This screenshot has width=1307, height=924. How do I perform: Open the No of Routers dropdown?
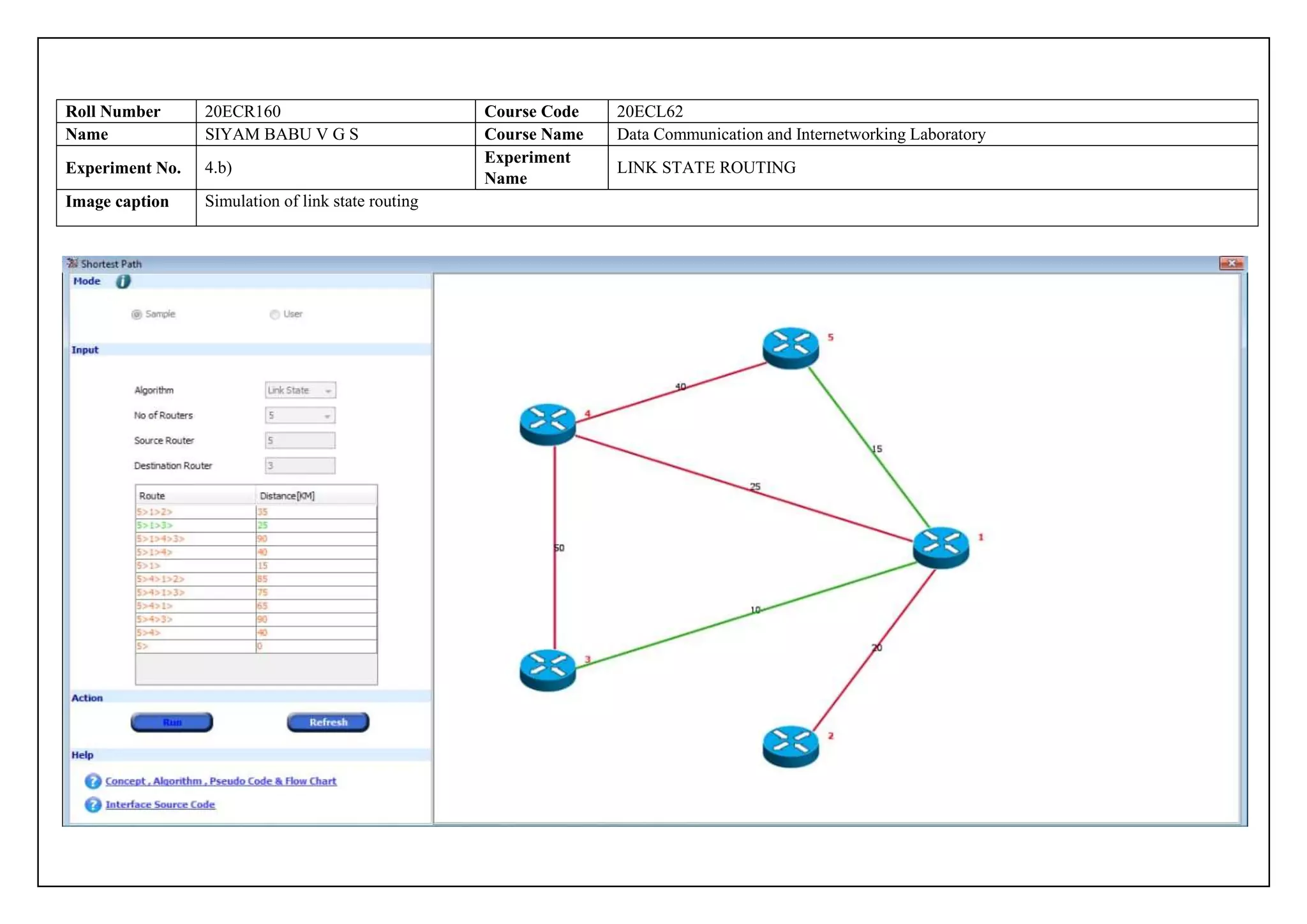click(300, 415)
